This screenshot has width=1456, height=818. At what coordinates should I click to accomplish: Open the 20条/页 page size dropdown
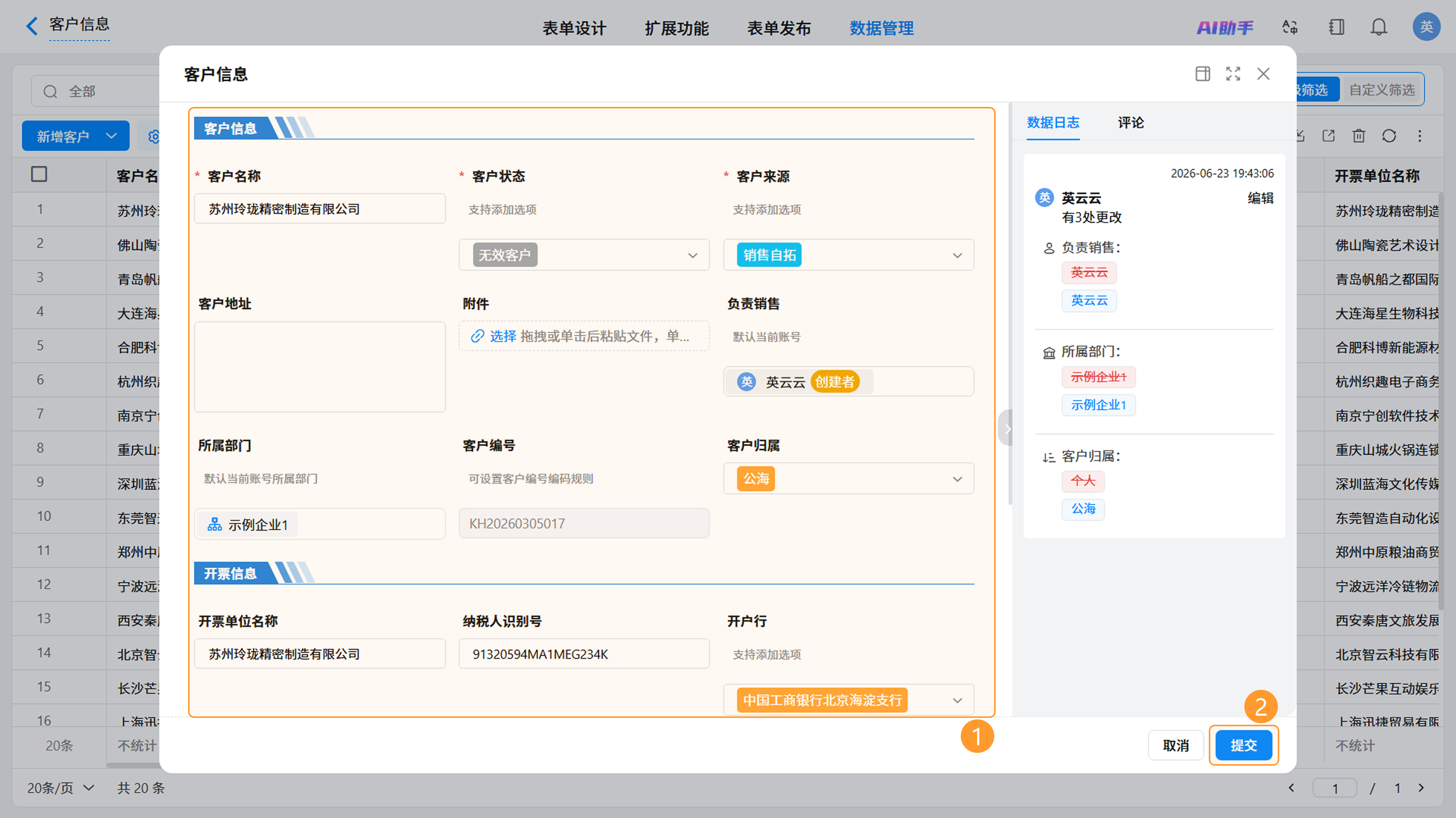pos(61,788)
